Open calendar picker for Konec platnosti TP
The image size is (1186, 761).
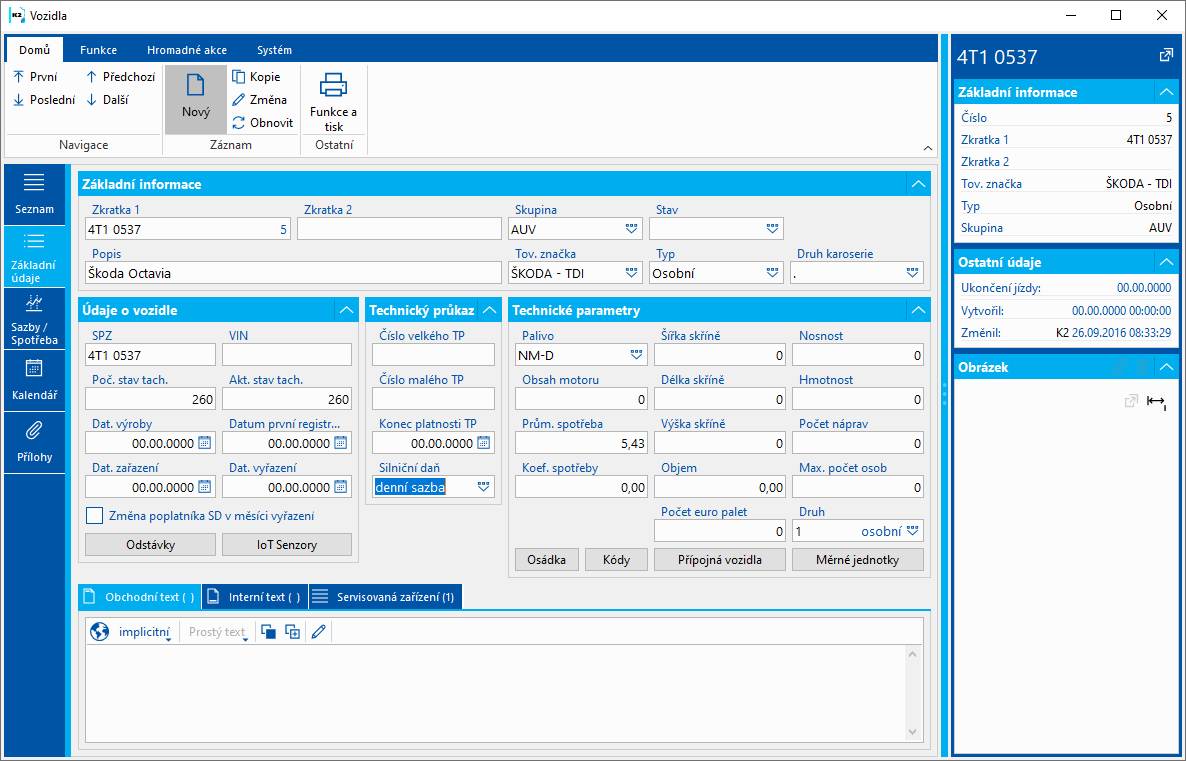tap(484, 443)
